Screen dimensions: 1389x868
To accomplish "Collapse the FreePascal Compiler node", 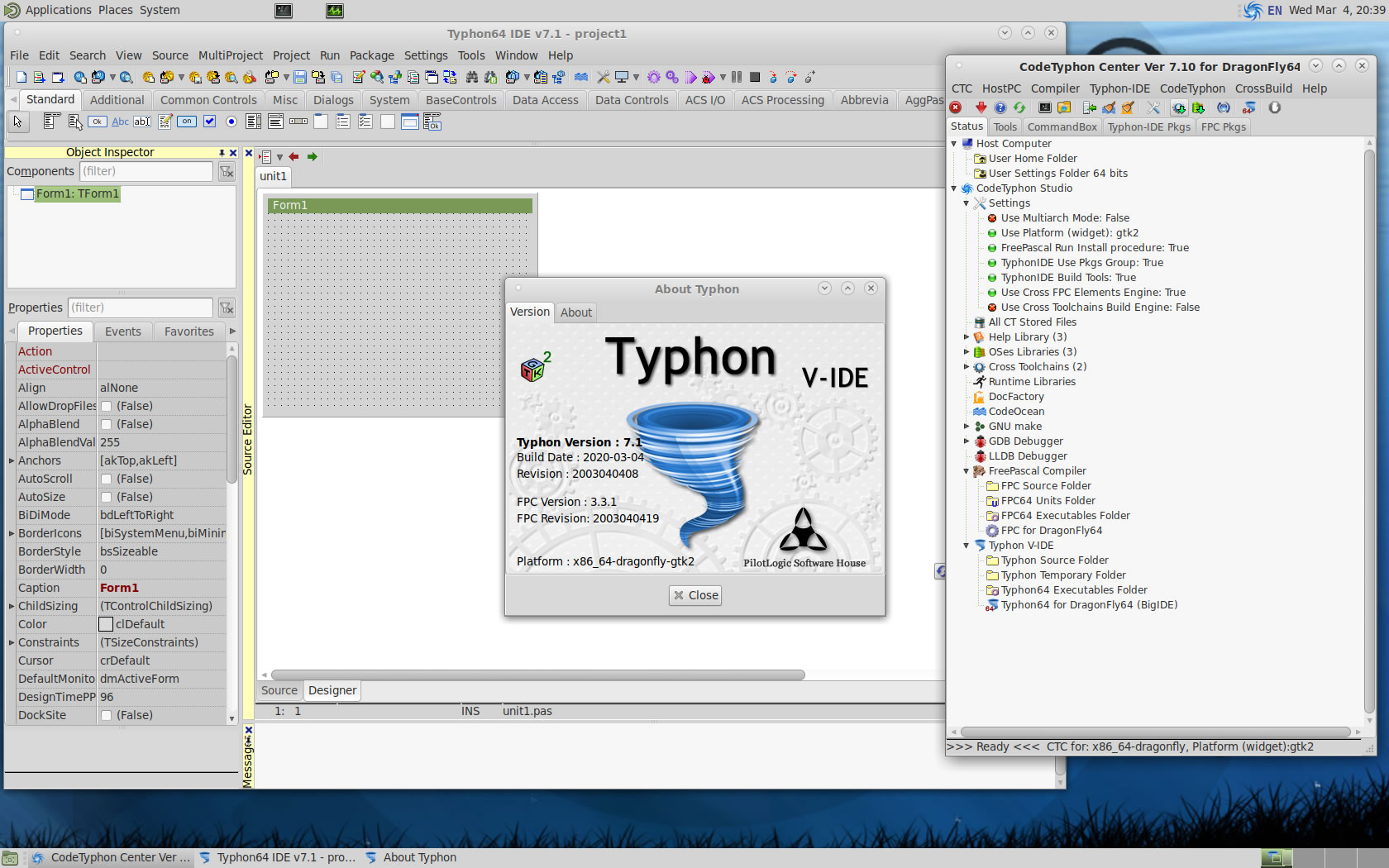I will pyautogui.click(x=967, y=471).
